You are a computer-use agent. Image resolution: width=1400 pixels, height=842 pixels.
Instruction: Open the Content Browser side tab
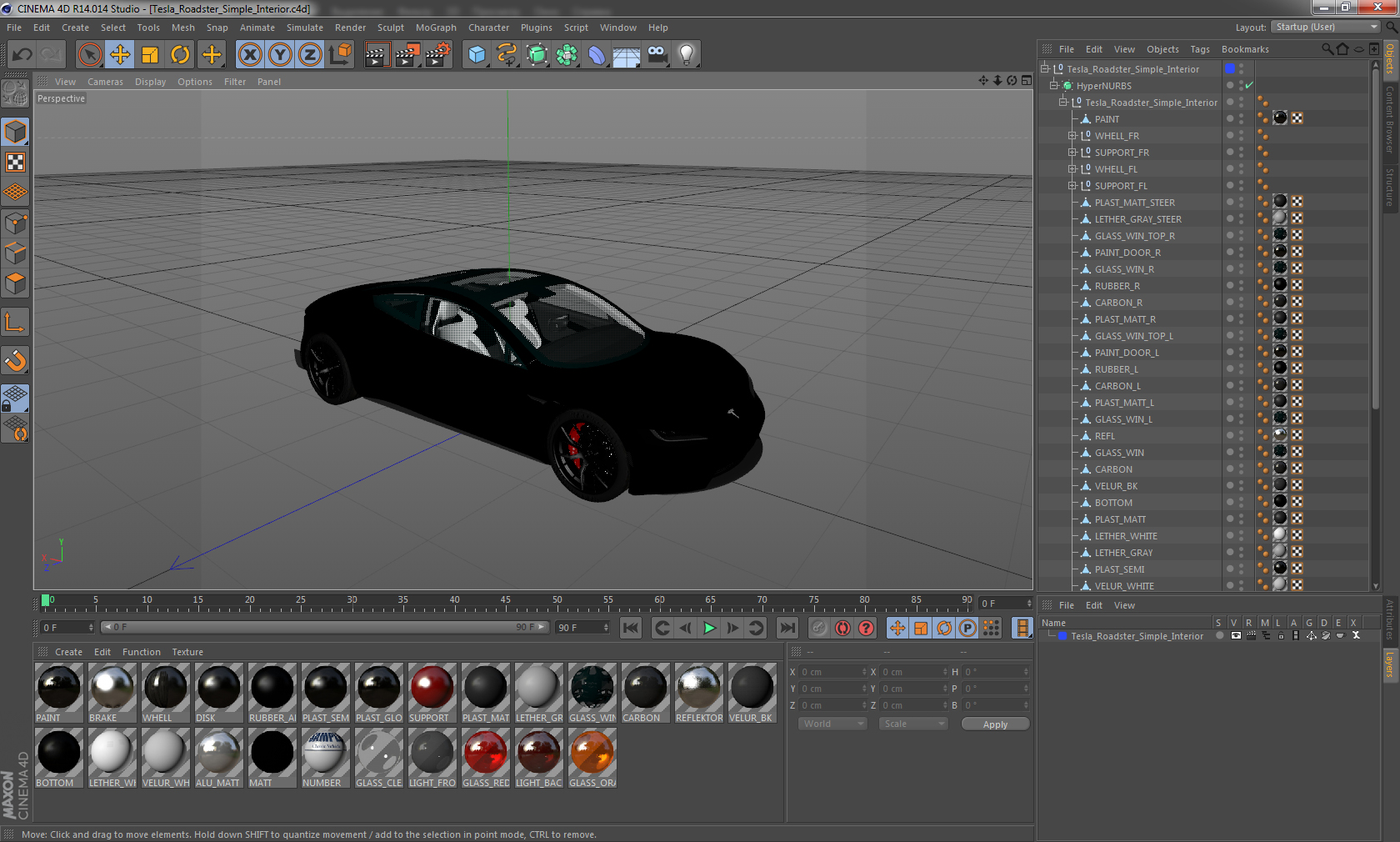click(x=1390, y=119)
